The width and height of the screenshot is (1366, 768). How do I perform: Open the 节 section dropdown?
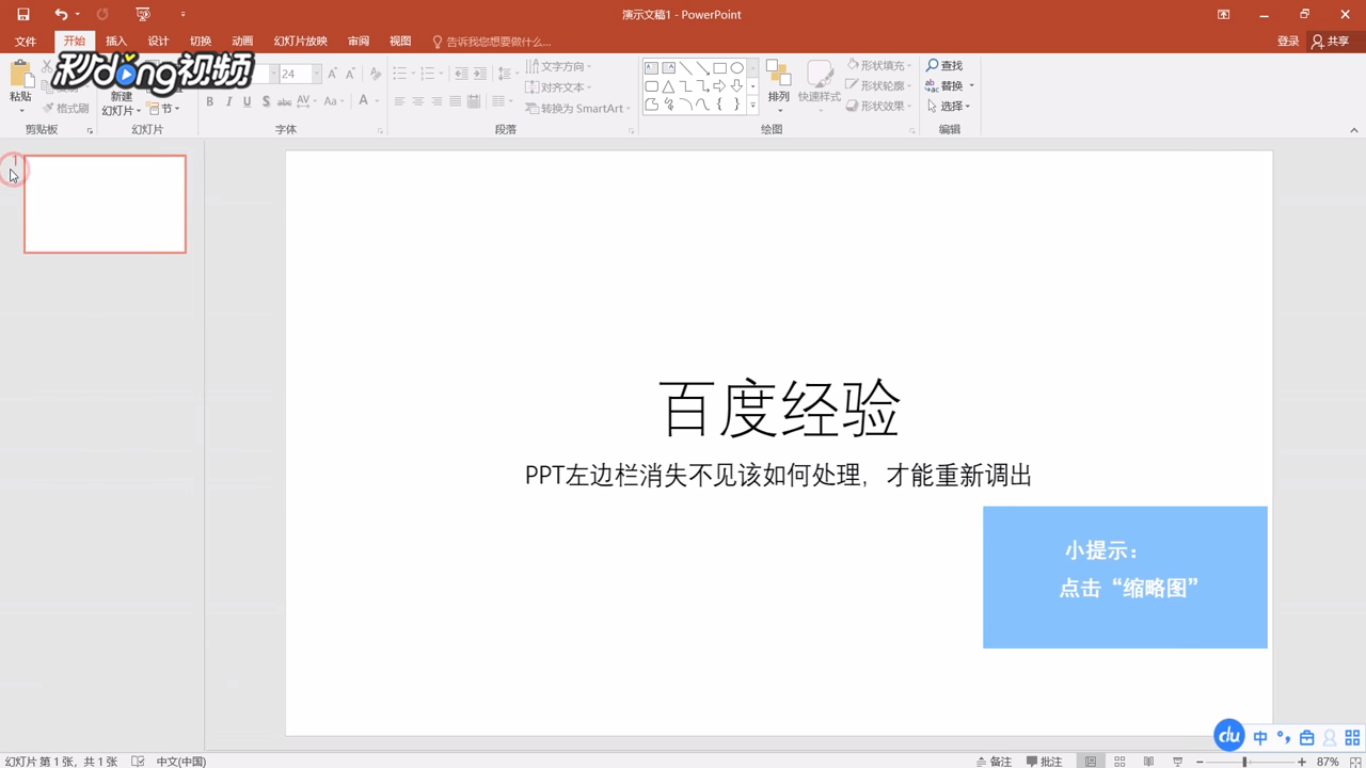click(x=165, y=109)
